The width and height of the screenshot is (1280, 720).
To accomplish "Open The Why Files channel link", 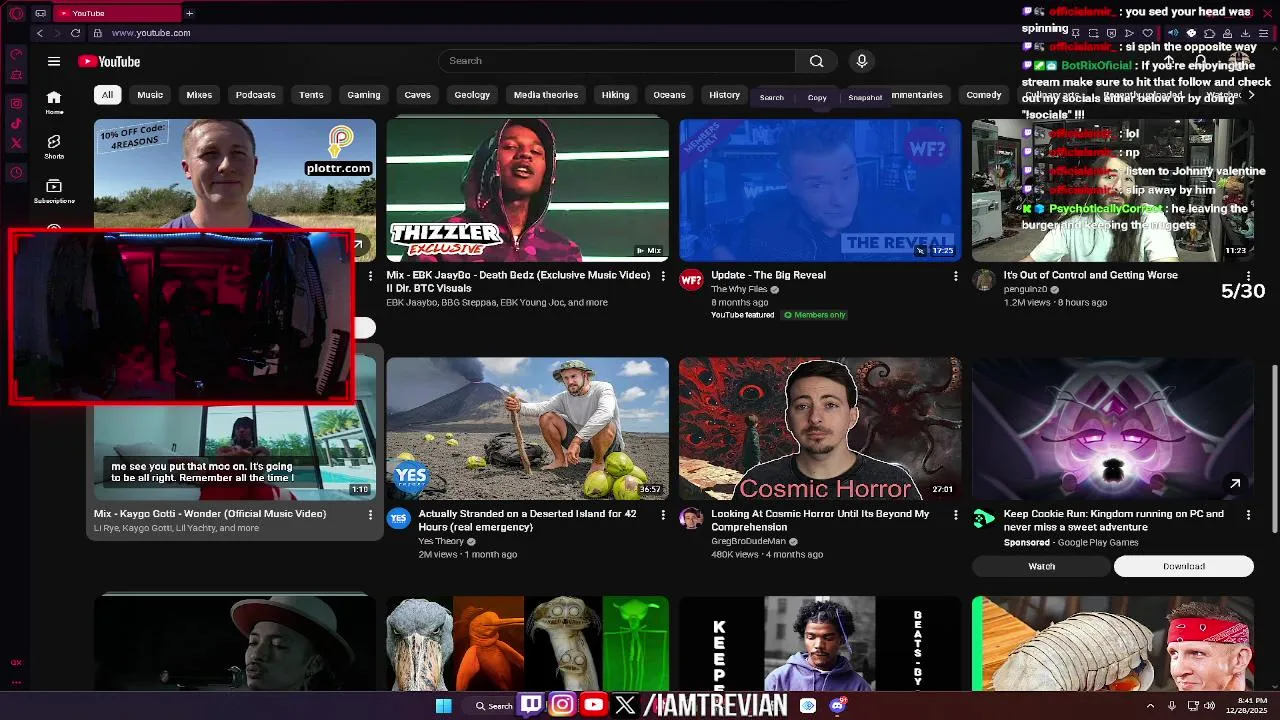I will tap(739, 289).
